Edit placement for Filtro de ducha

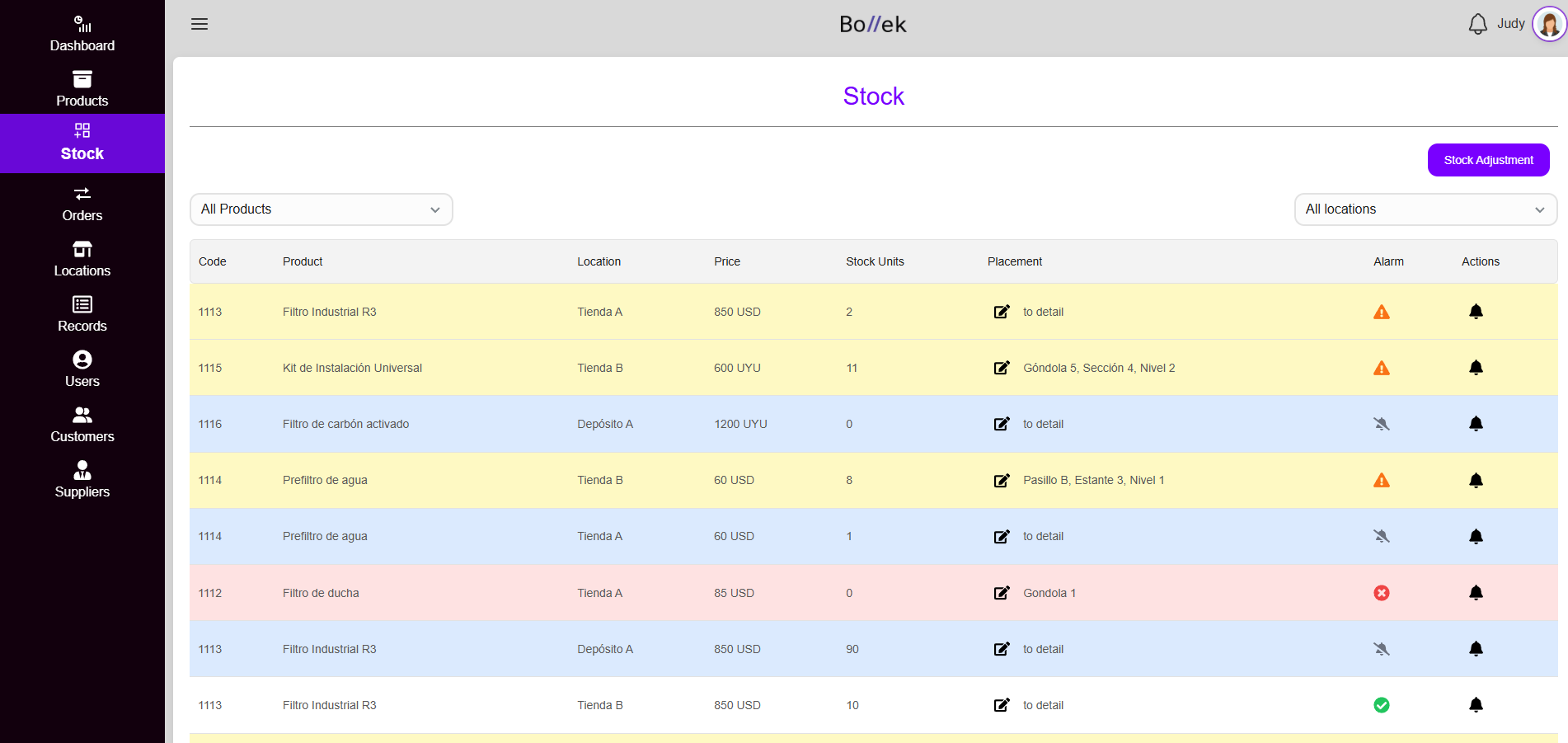tap(1002, 593)
